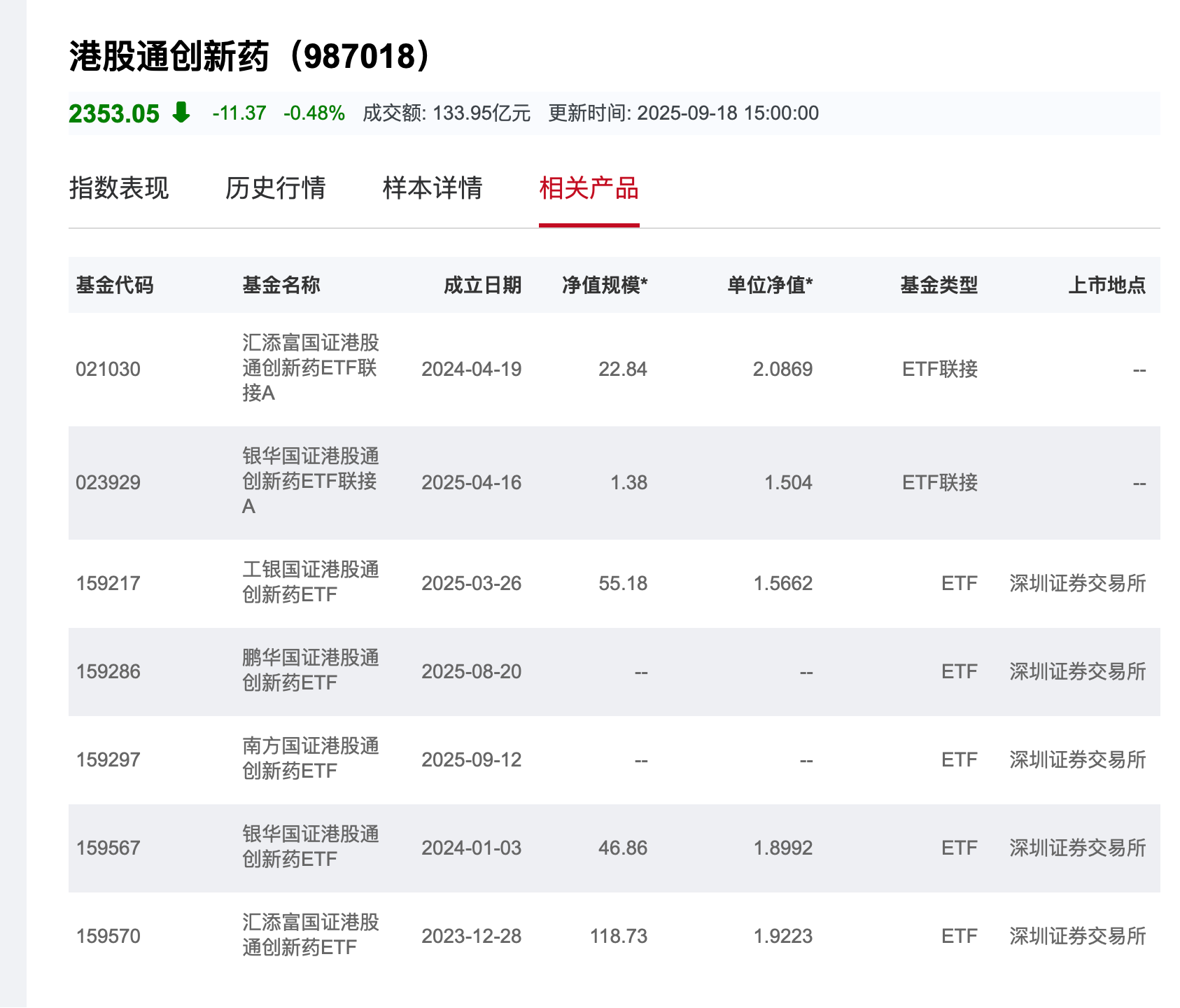Click the 基金类型 column header
This screenshot has height=1008, width=1180.
tap(939, 285)
